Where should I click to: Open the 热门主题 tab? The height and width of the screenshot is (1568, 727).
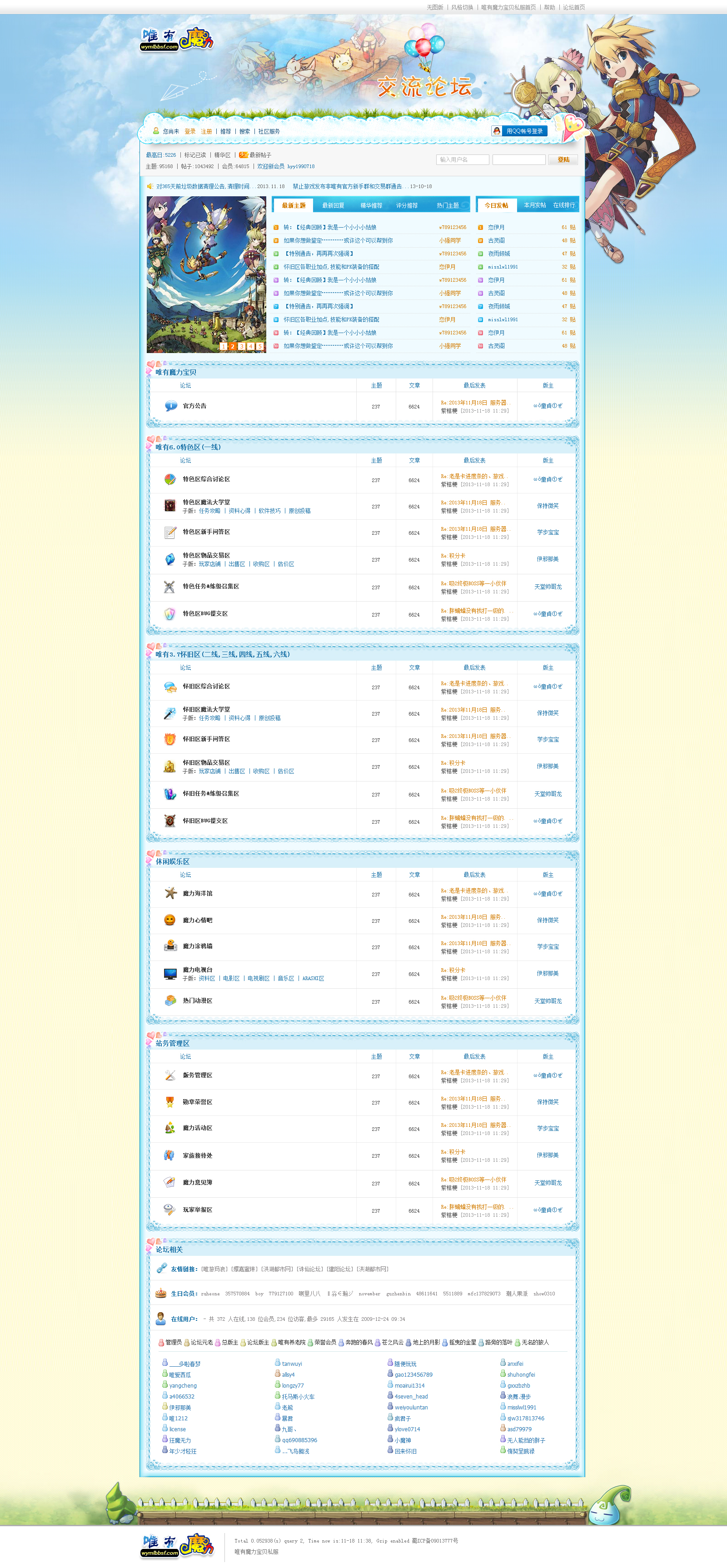(448, 206)
